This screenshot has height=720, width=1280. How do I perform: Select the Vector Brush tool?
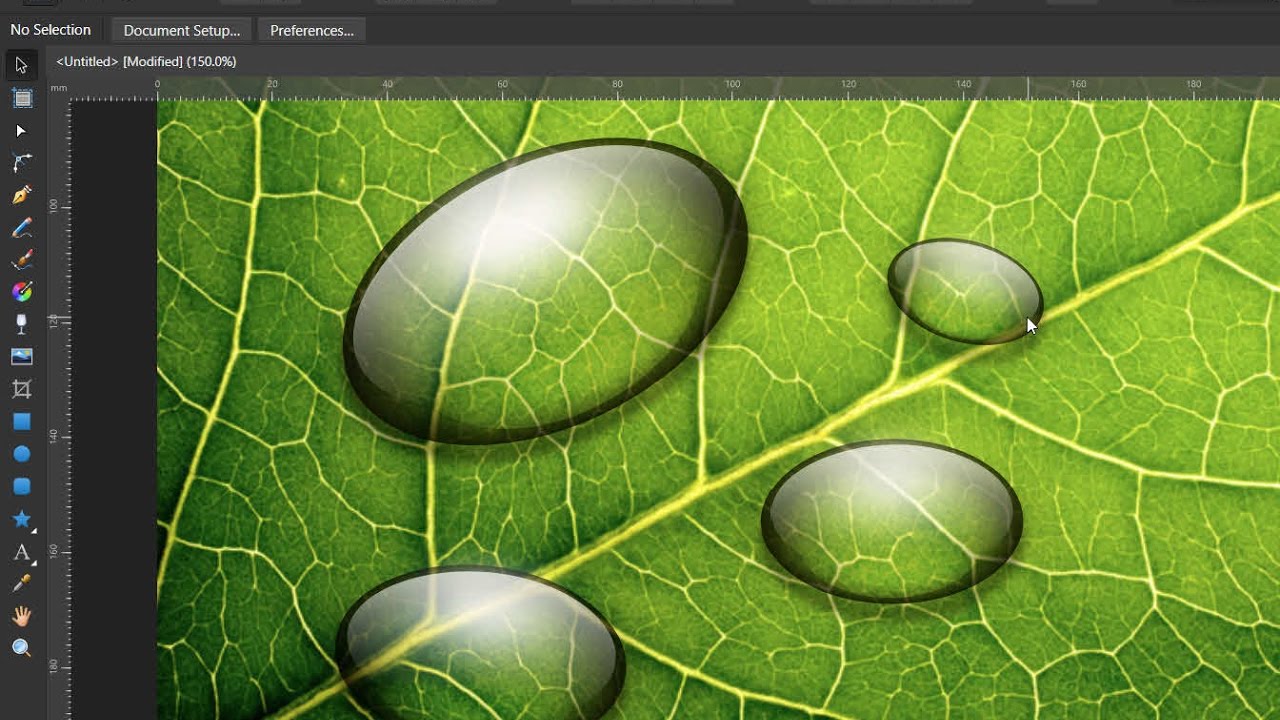coord(21,260)
